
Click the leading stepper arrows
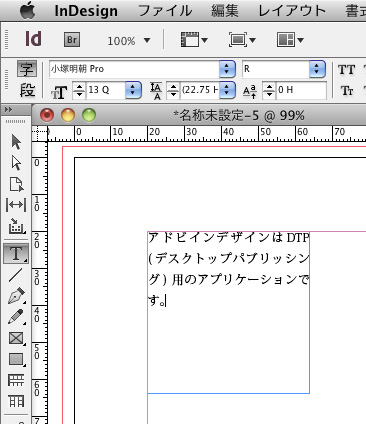173,90
